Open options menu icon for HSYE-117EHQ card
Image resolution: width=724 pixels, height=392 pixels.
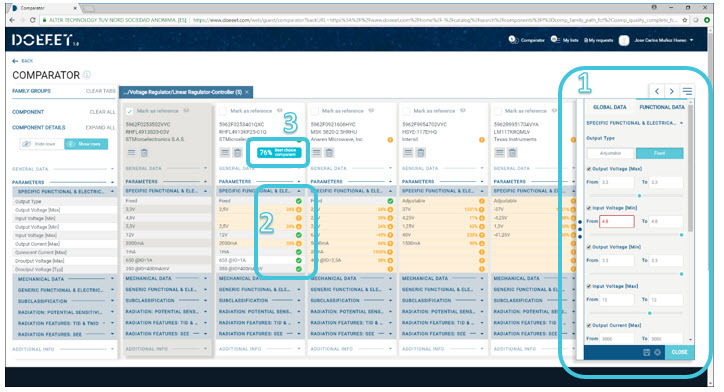point(408,152)
